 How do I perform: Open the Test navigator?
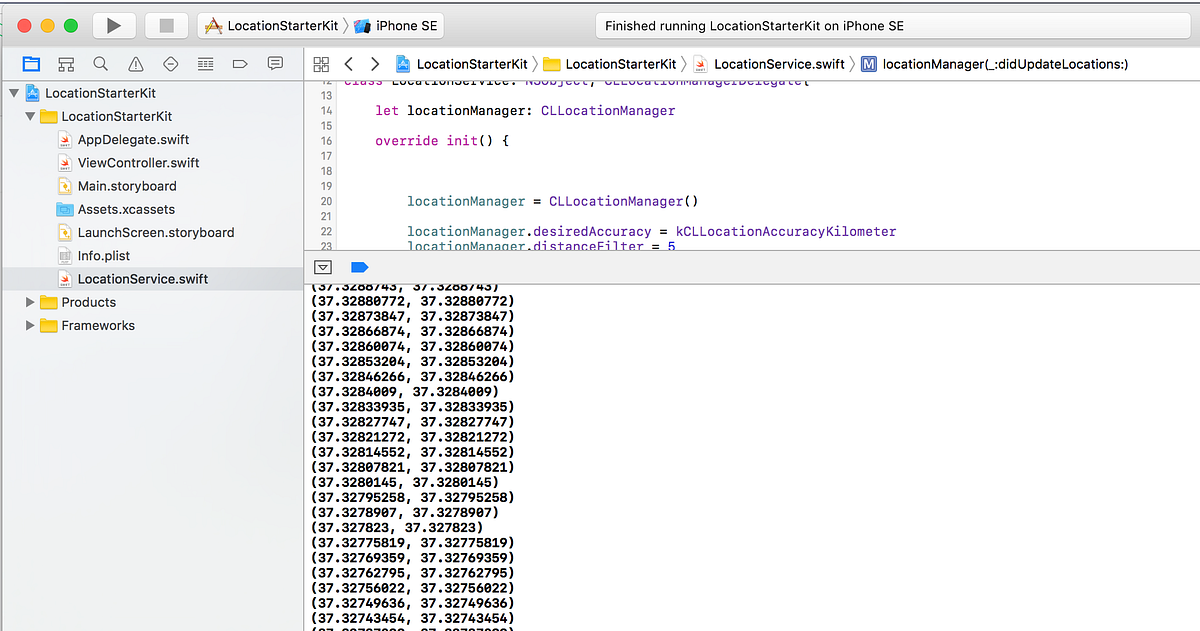click(x=170, y=63)
